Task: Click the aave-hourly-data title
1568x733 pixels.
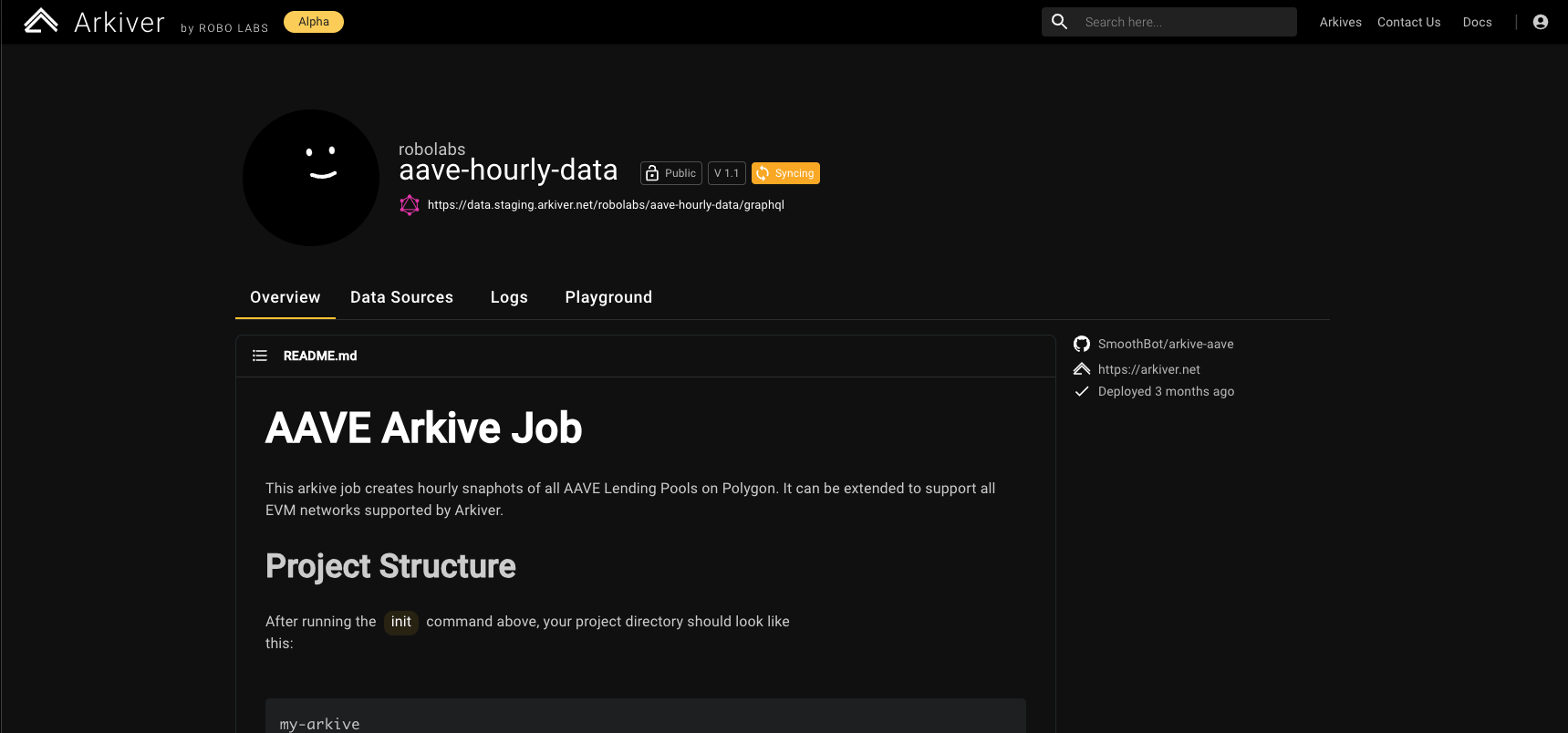Action: pos(508,170)
